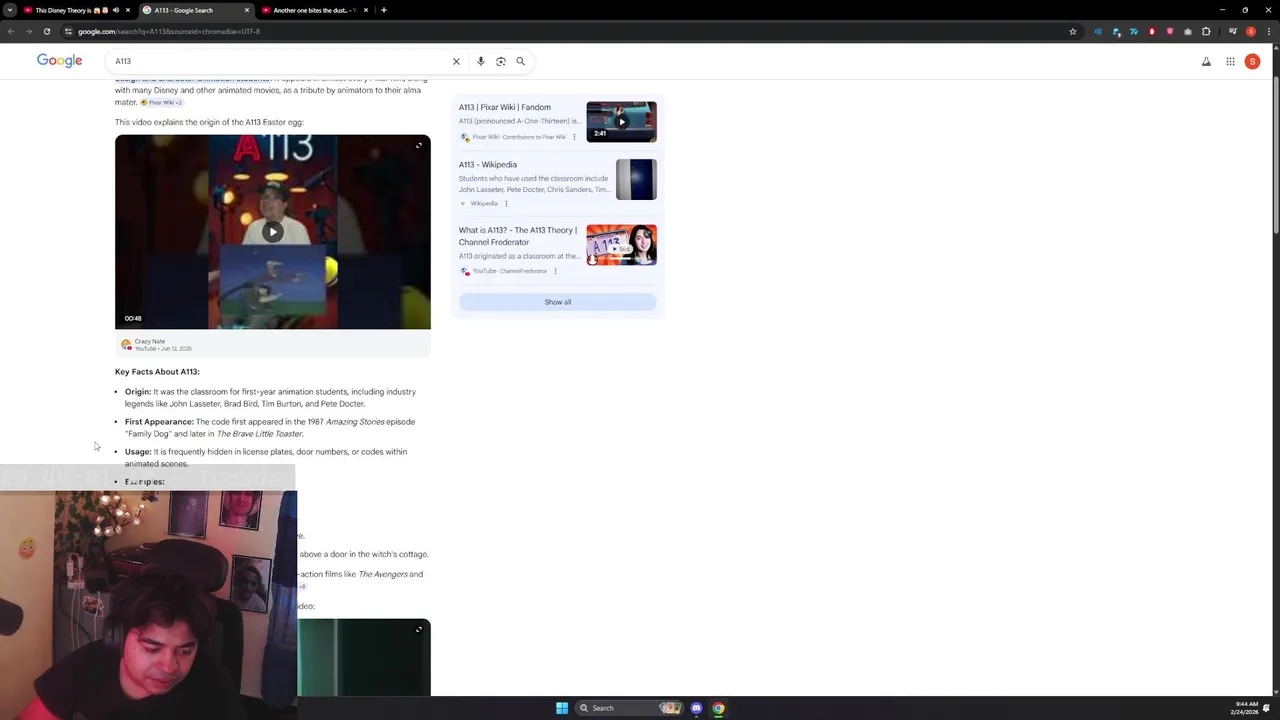This screenshot has width=1280, height=720.
Task: Close the 'Another one bites the dust' tab
Action: 366,10
